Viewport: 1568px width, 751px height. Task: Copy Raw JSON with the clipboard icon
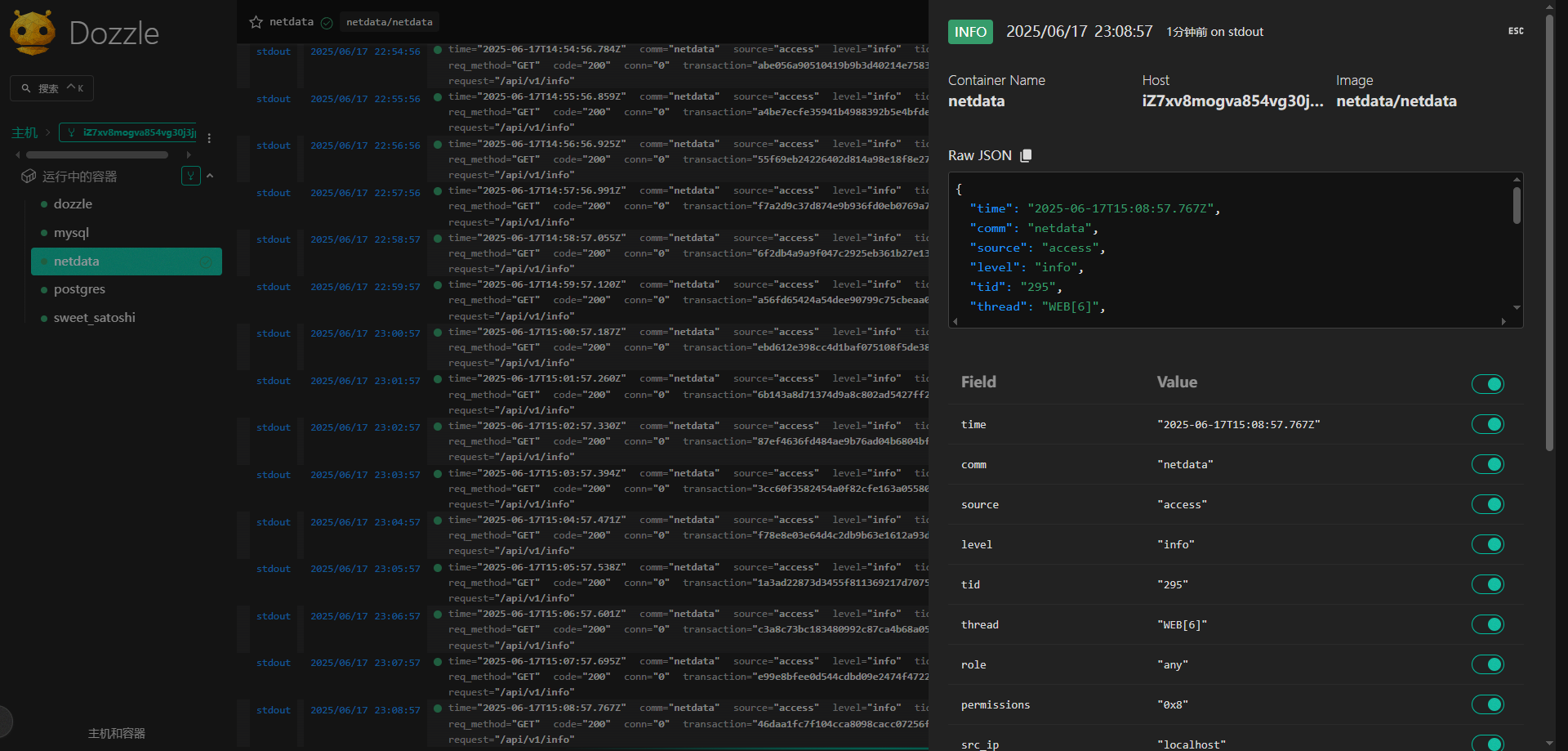pos(1027,155)
